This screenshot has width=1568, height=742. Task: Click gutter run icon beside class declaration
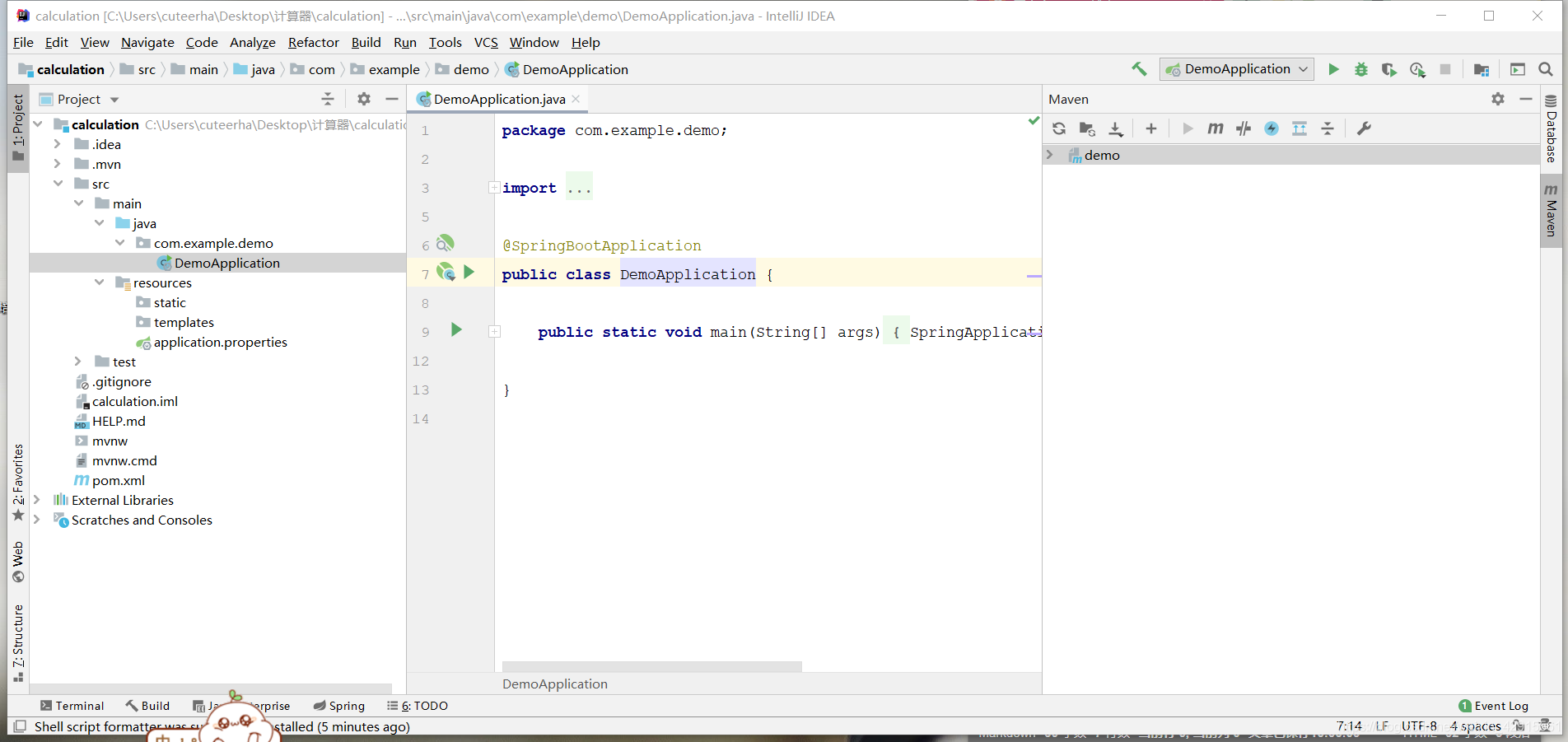[469, 272]
